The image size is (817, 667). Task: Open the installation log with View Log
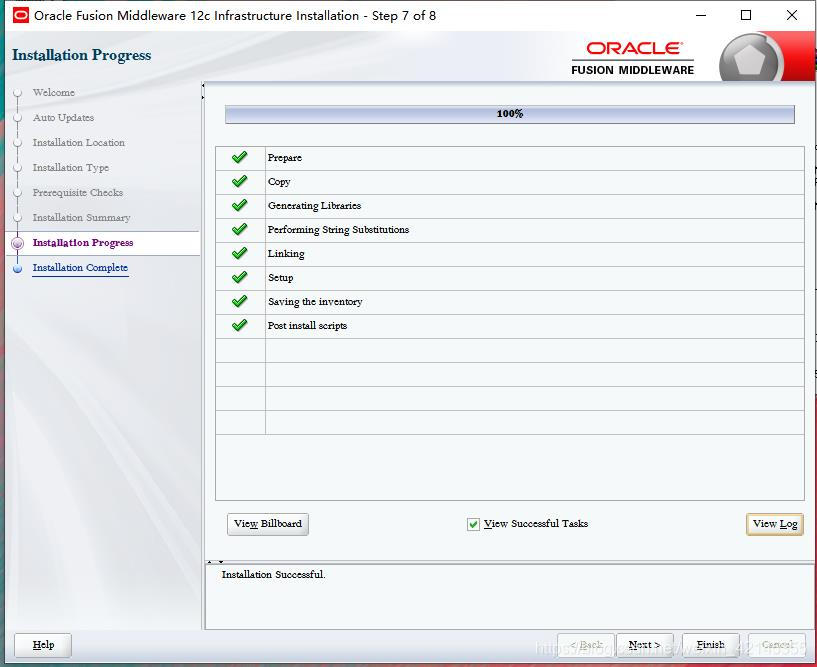tap(775, 524)
